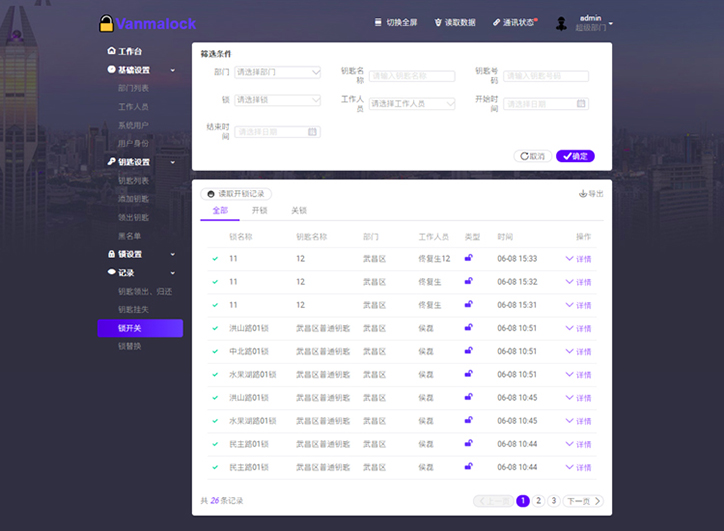
Task: Click the calendar icon in 开始时间 field
Action: tap(581, 104)
